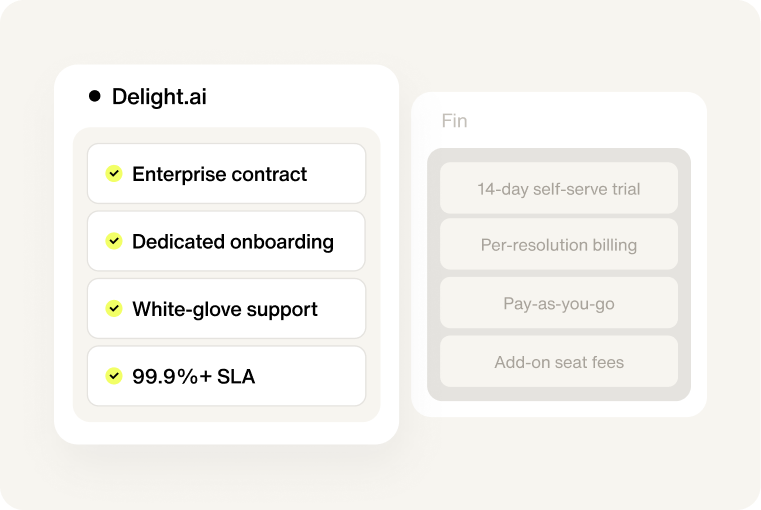Click the White-glove support yellow check icon
Image resolution: width=761 pixels, height=510 pixels.
114,308
